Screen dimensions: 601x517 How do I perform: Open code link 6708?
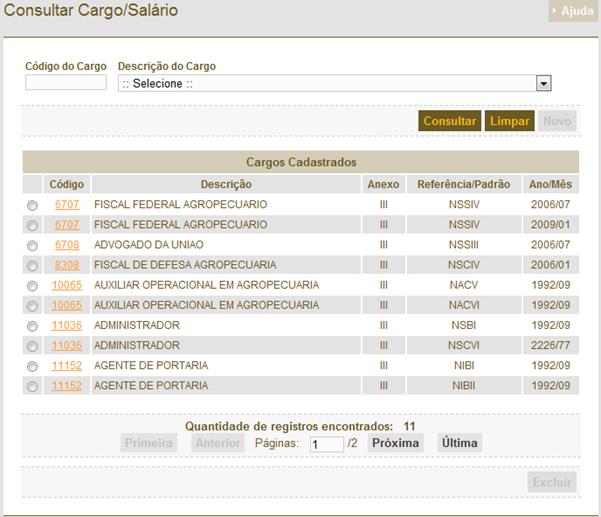coord(67,245)
